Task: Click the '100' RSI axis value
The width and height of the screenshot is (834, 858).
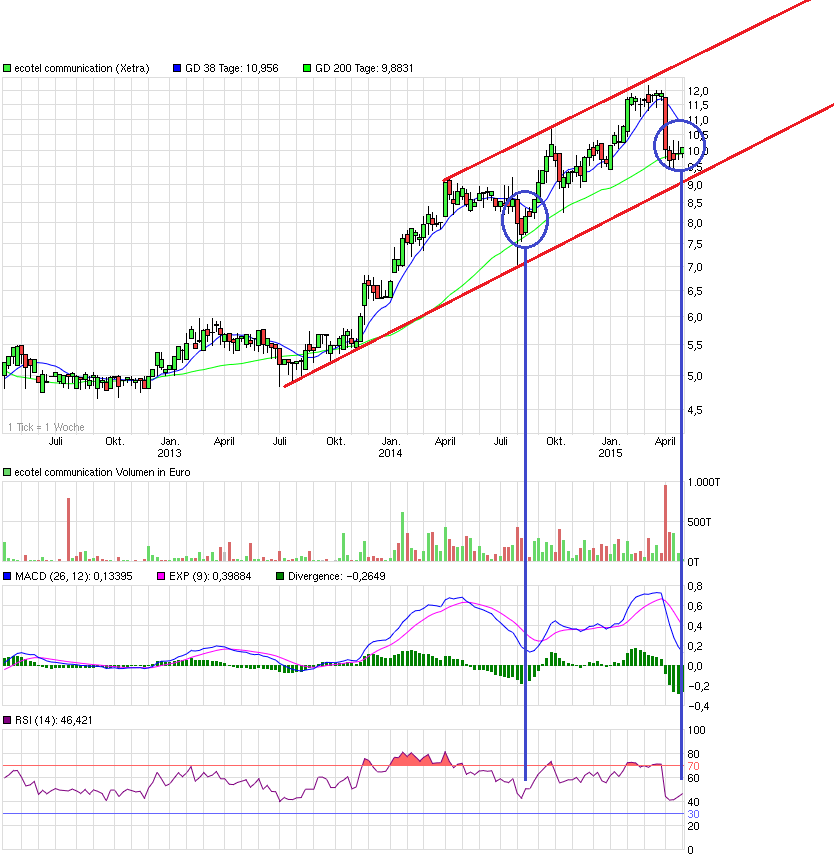Action: 697,730
